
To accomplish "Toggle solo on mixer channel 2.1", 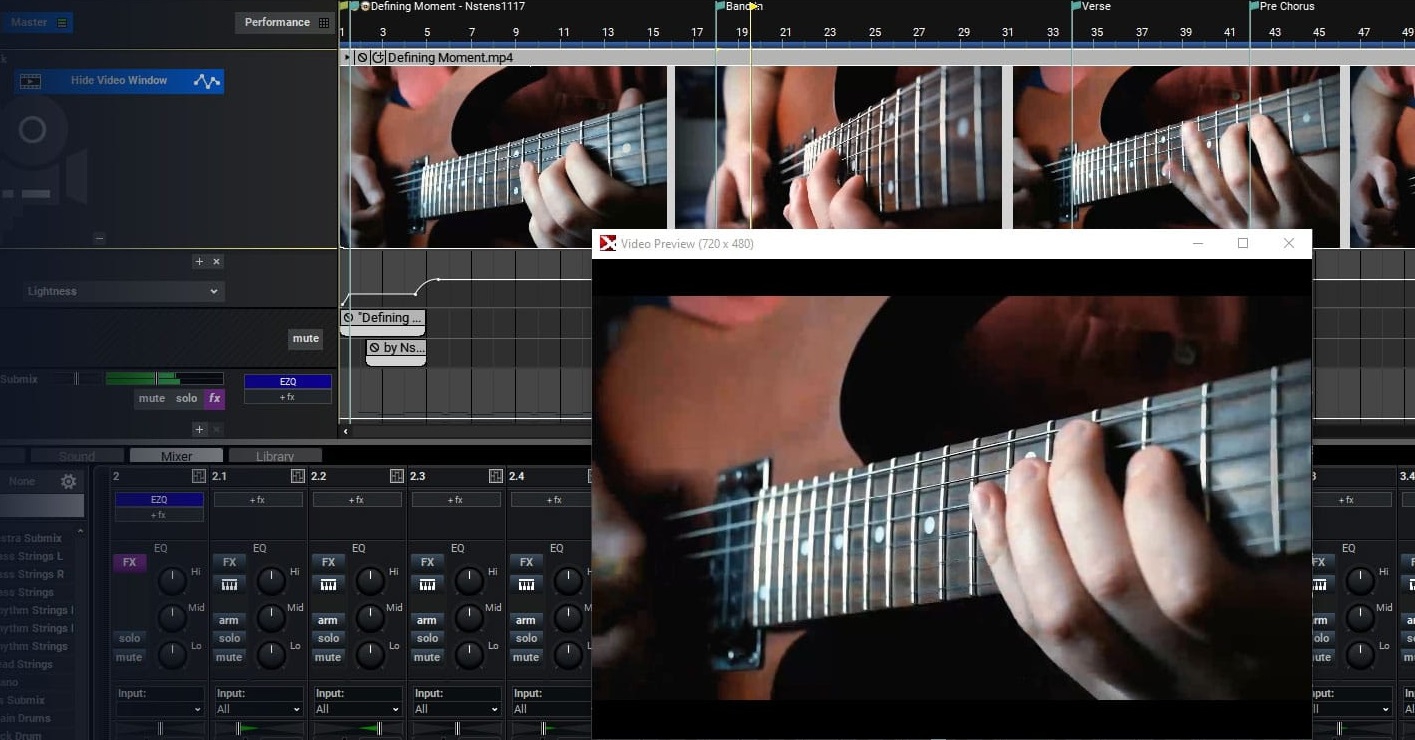I will tap(229, 638).
